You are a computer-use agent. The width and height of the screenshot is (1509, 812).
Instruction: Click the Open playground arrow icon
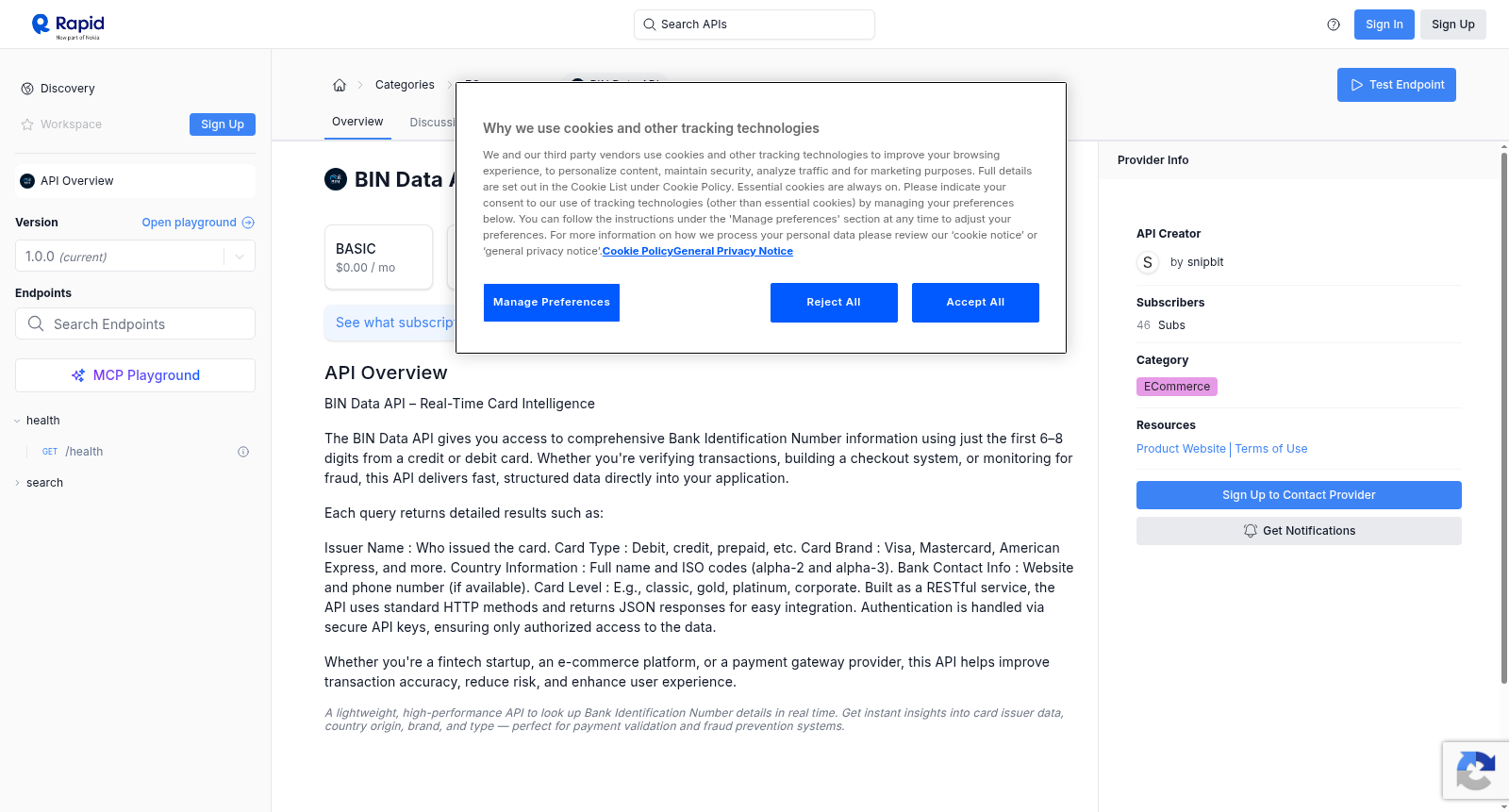pyautogui.click(x=248, y=223)
